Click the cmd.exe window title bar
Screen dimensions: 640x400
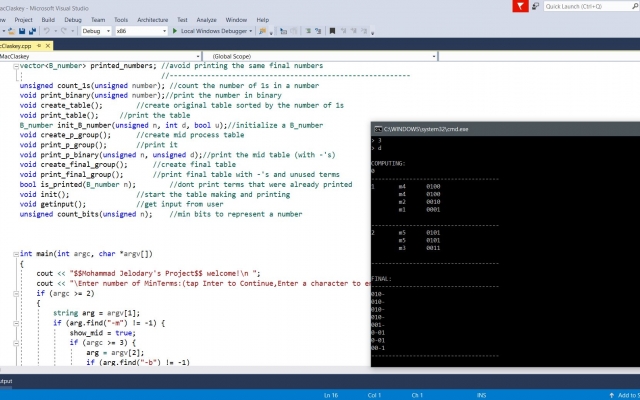coord(505,129)
